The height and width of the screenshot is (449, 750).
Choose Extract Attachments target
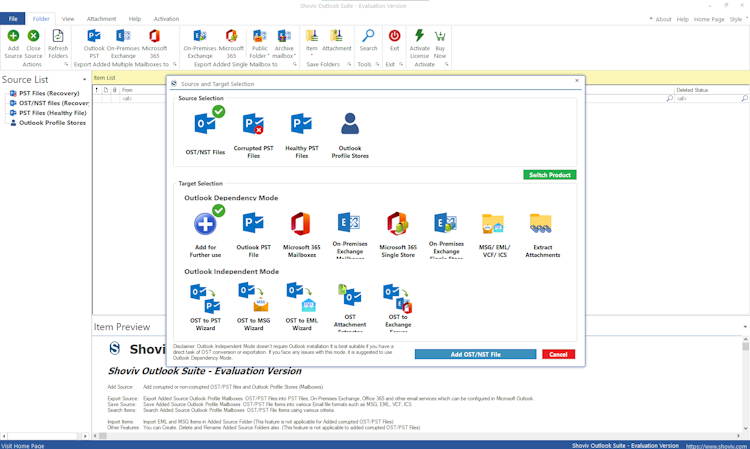(x=542, y=235)
